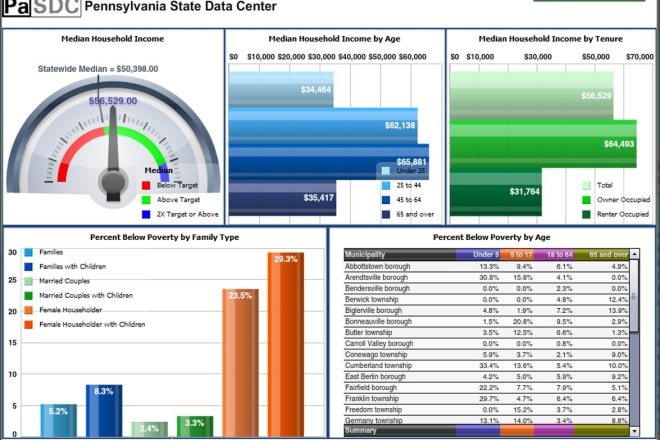Click the poverty table scrollbar thumb

(x=634, y=296)
